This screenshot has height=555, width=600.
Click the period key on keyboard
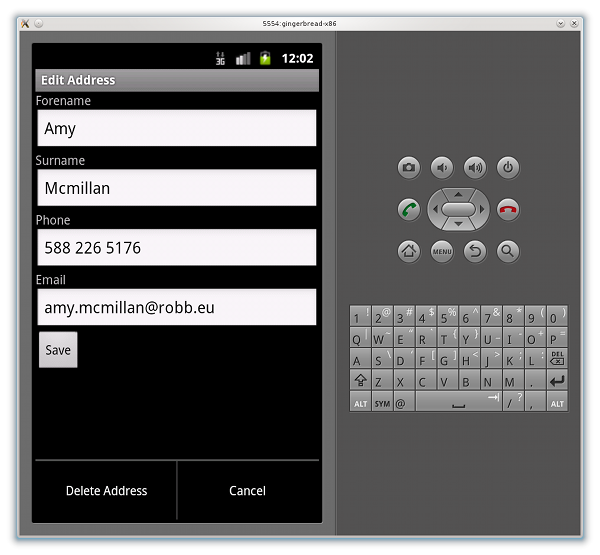click(x=535, y=380)
